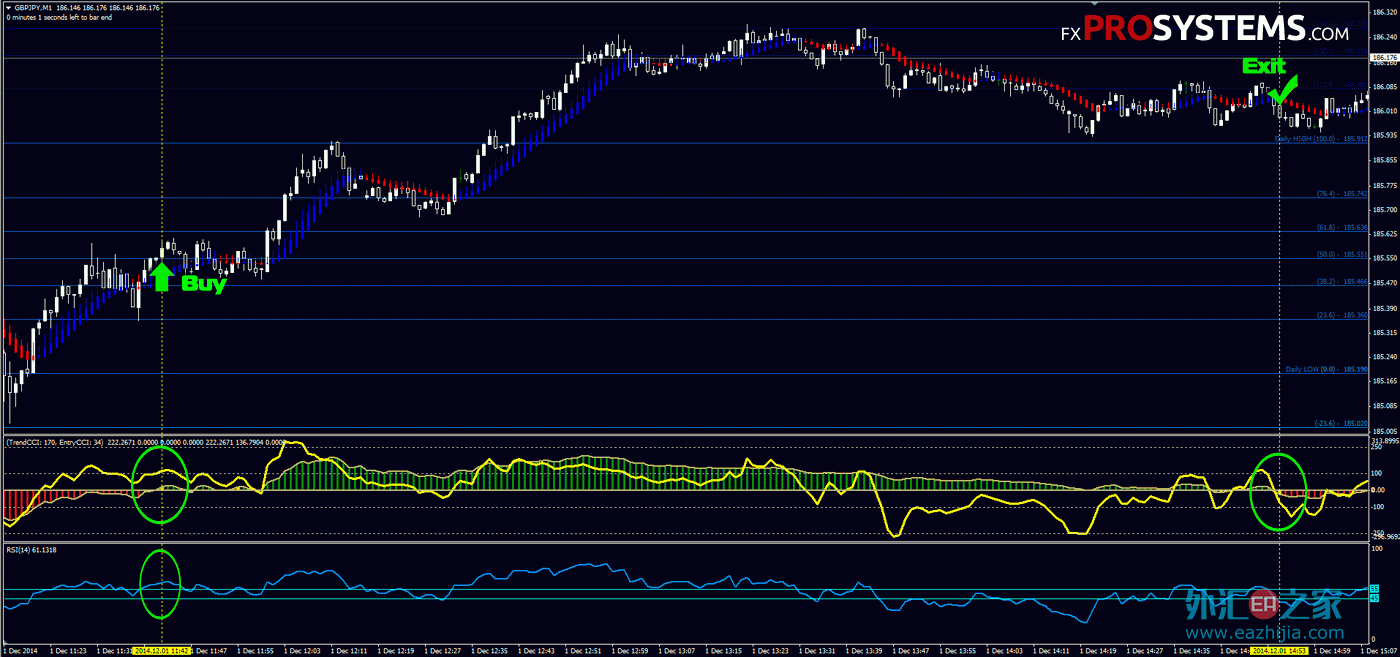1400x657 pixels.
Task: Click the Fibonacci (-23.6) - 185.020 label
Action: point(1340,424)
